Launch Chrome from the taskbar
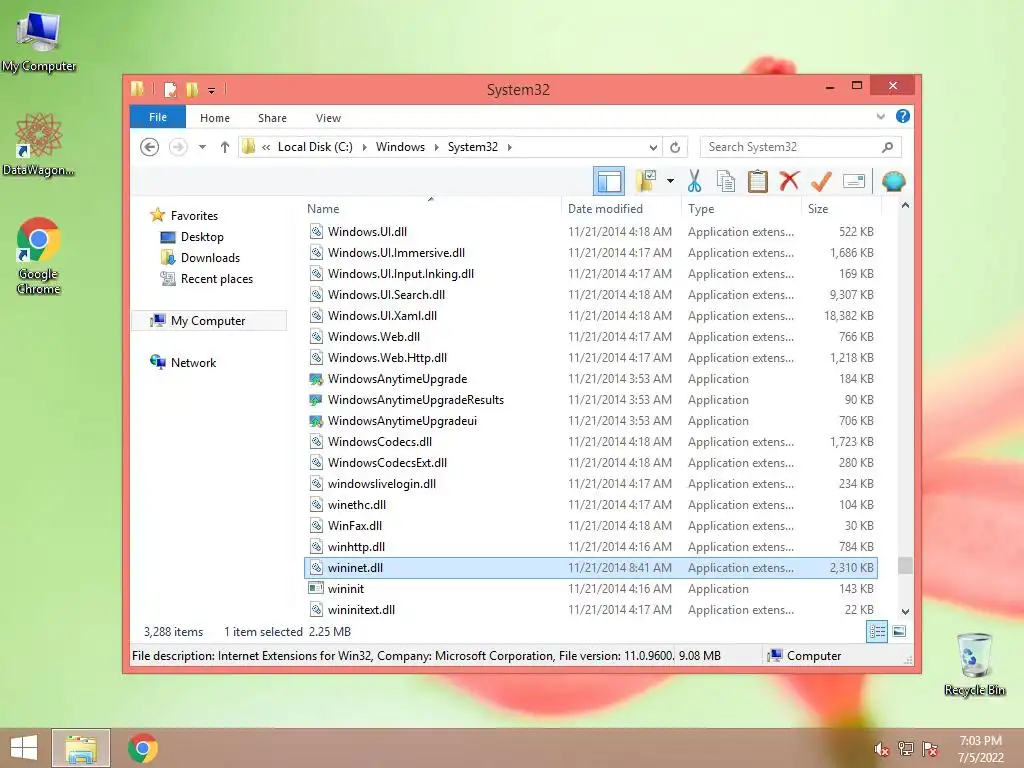This screenshot has width=1024, height=768. [x=143, y=748]
